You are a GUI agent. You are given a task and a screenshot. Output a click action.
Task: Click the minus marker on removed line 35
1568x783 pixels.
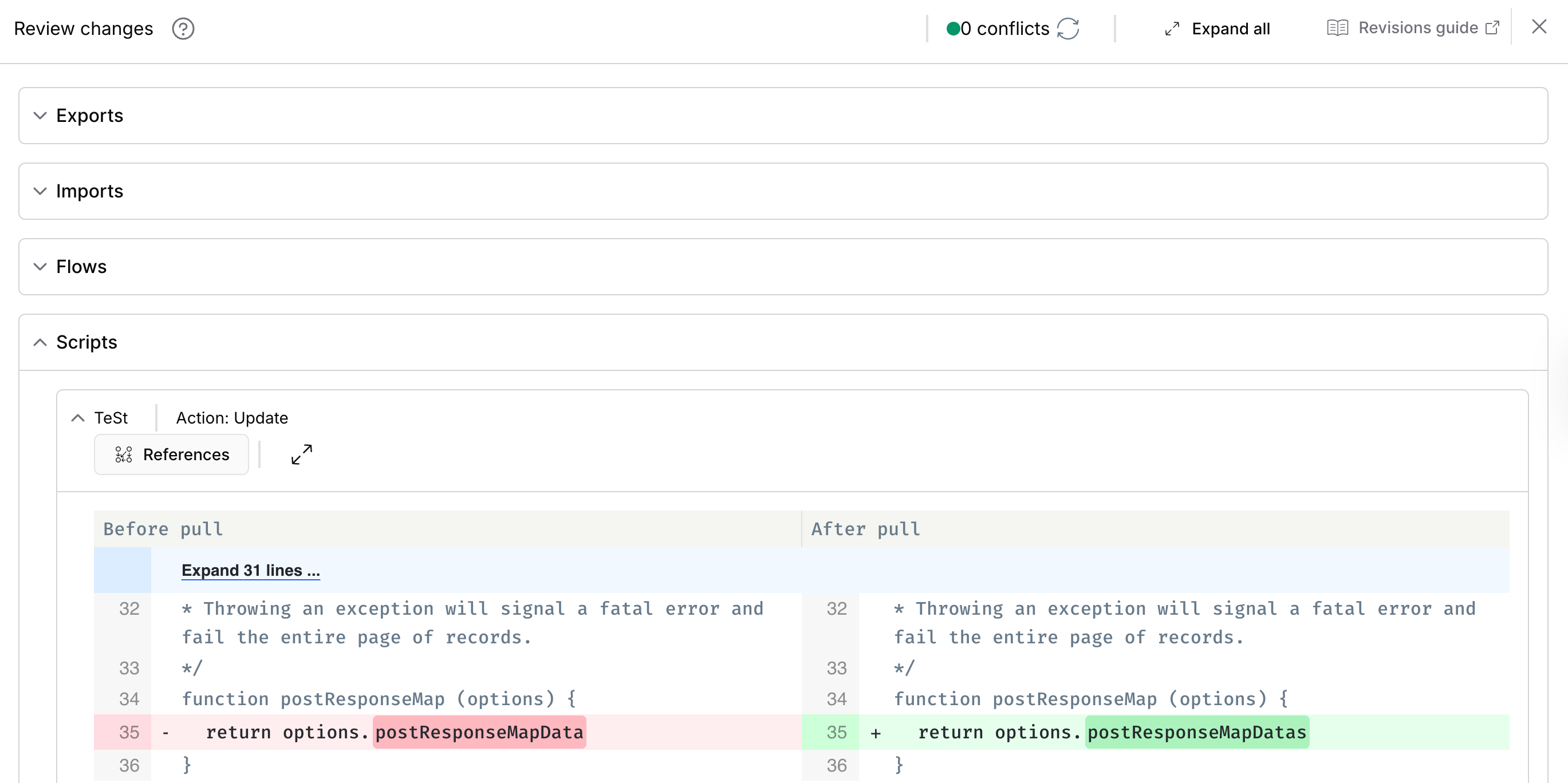tap(166, 733)
